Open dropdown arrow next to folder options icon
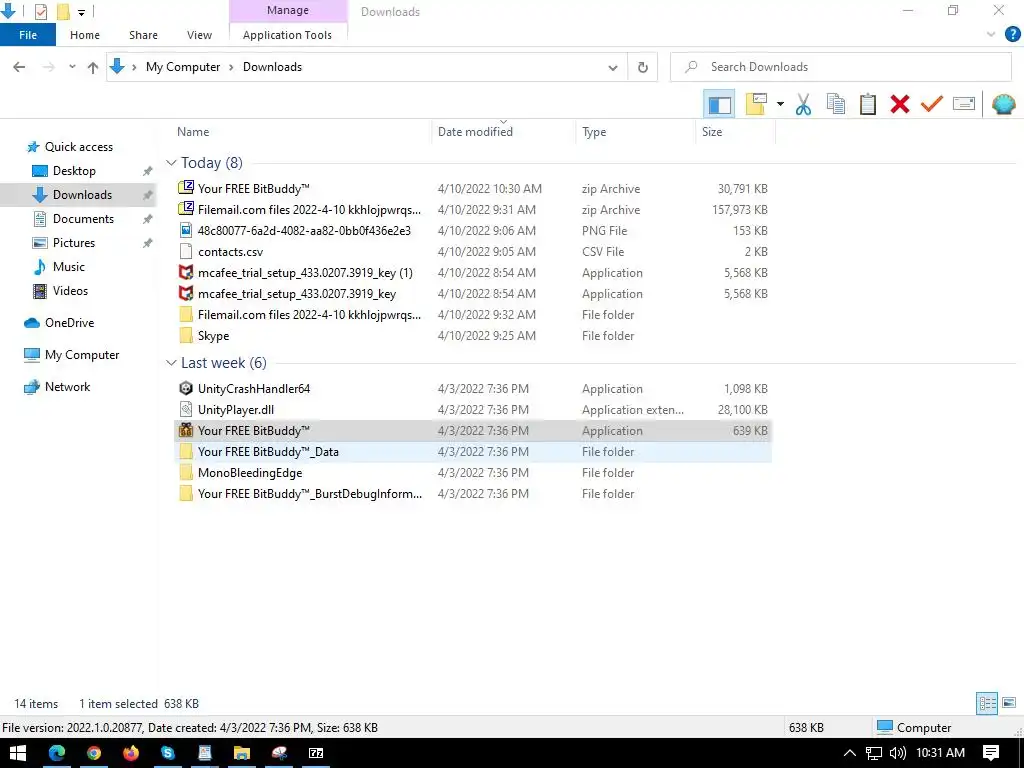The height and width of the screenshot is (768, 1024). click(x=780, y=104)
